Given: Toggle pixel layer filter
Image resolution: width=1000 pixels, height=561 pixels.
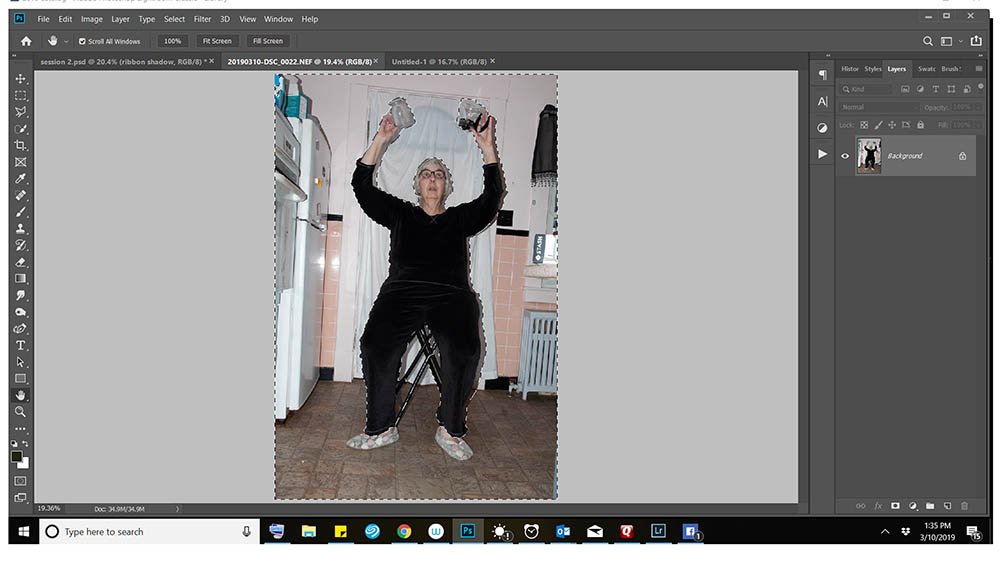Looking at the screenshot, I should pos(905,89).
